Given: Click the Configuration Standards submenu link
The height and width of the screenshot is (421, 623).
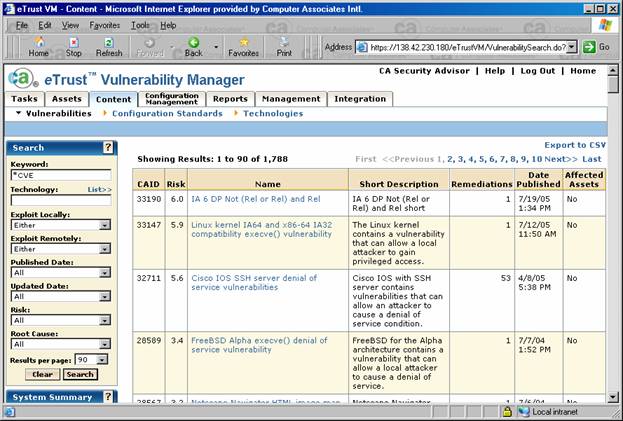Looking at the screenshot, I should [x=166, y=114].
